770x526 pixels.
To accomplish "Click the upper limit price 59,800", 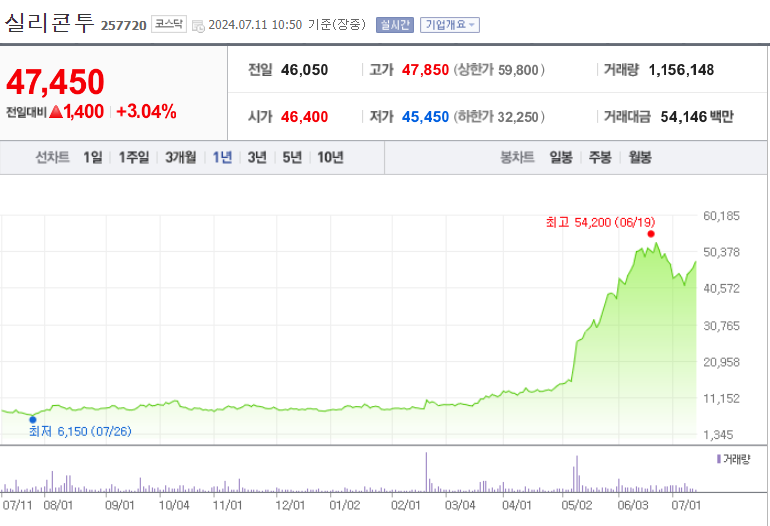I will 518,70.
